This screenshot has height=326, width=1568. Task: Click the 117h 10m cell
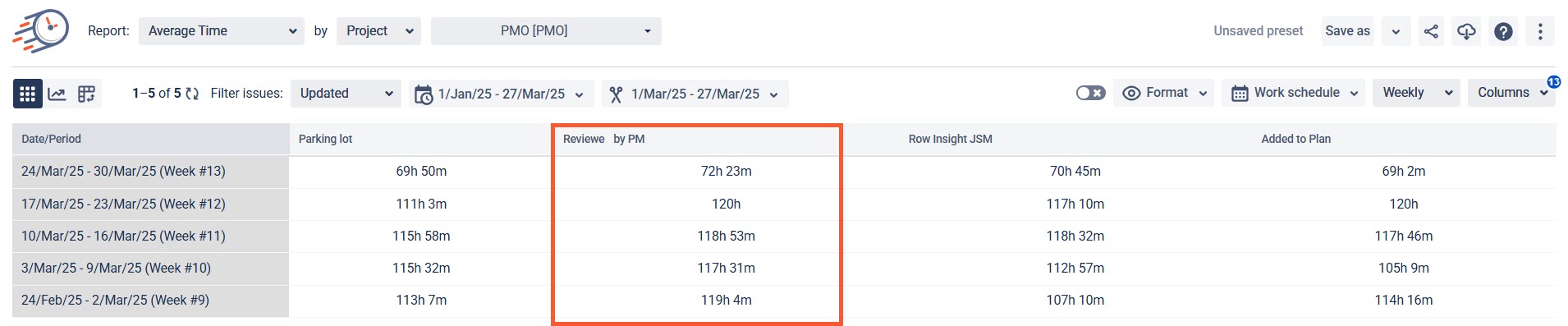pos(1075,204)
